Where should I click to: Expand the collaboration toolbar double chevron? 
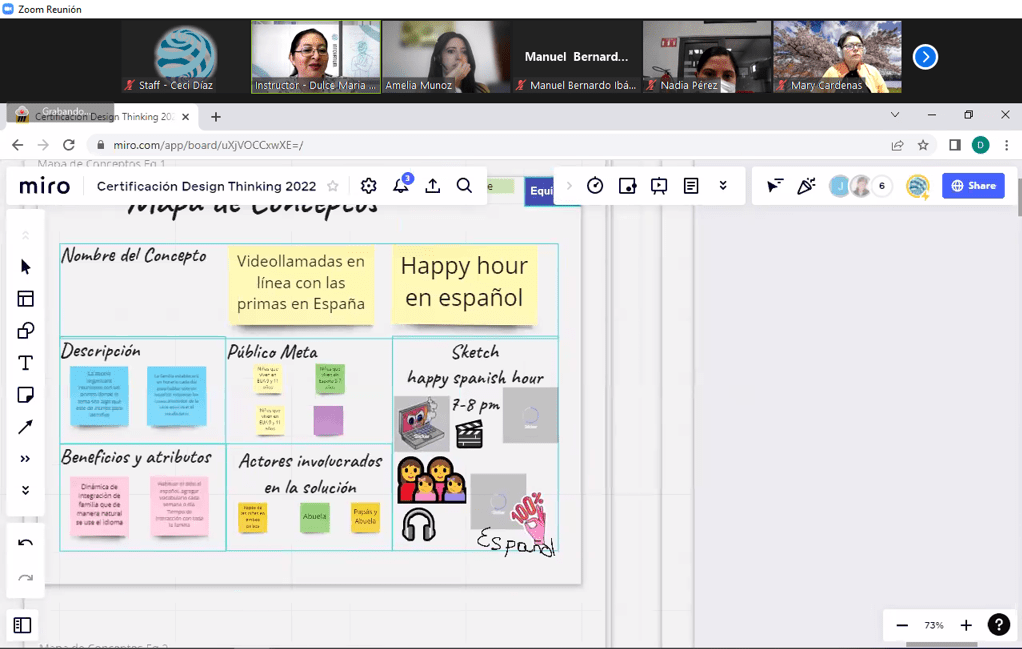tap(723, 186)
